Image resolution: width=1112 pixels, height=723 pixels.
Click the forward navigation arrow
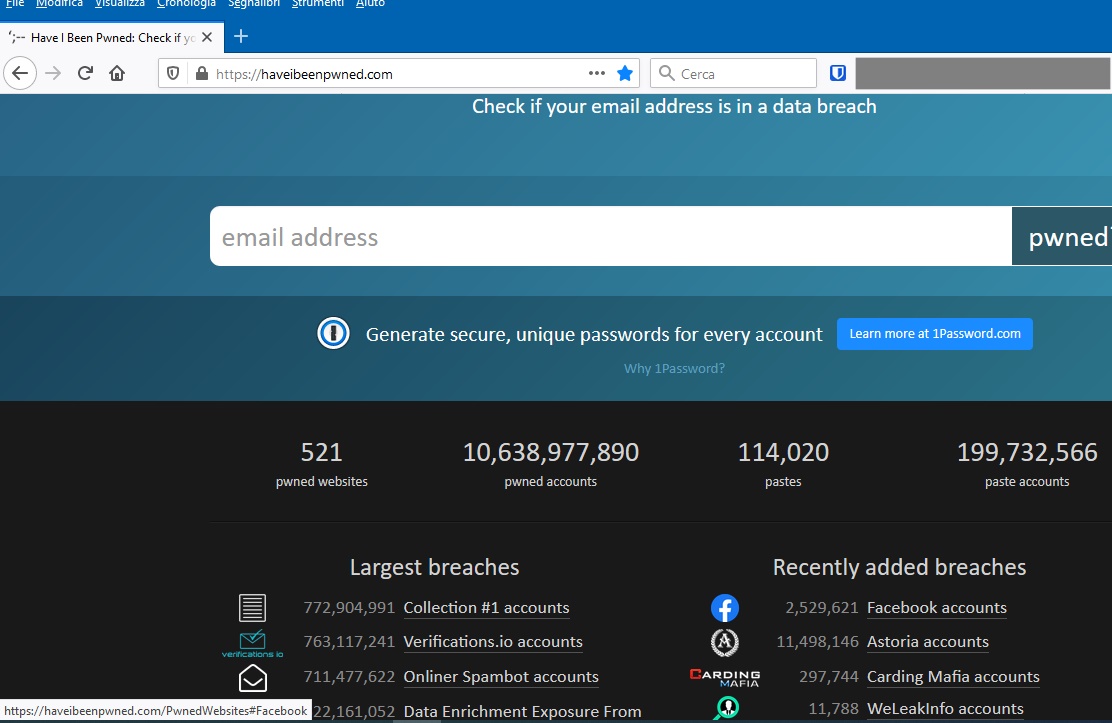53,73
